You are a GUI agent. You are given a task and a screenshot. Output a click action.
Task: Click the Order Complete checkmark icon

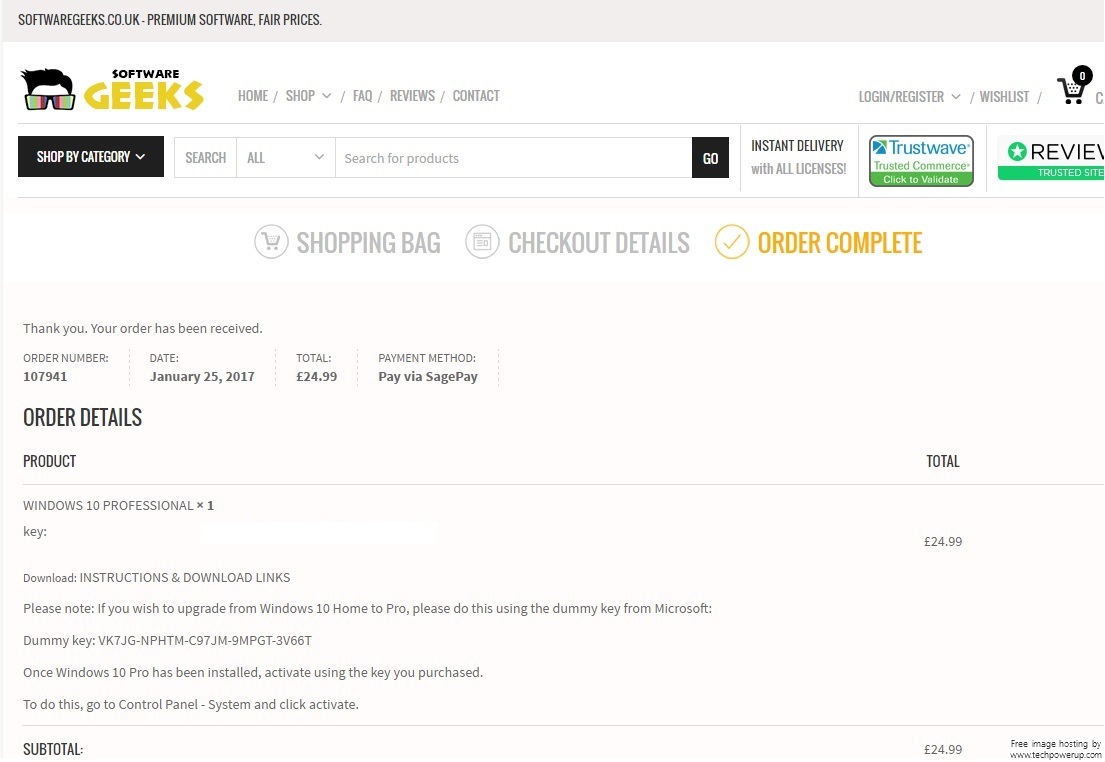point(731,242)
